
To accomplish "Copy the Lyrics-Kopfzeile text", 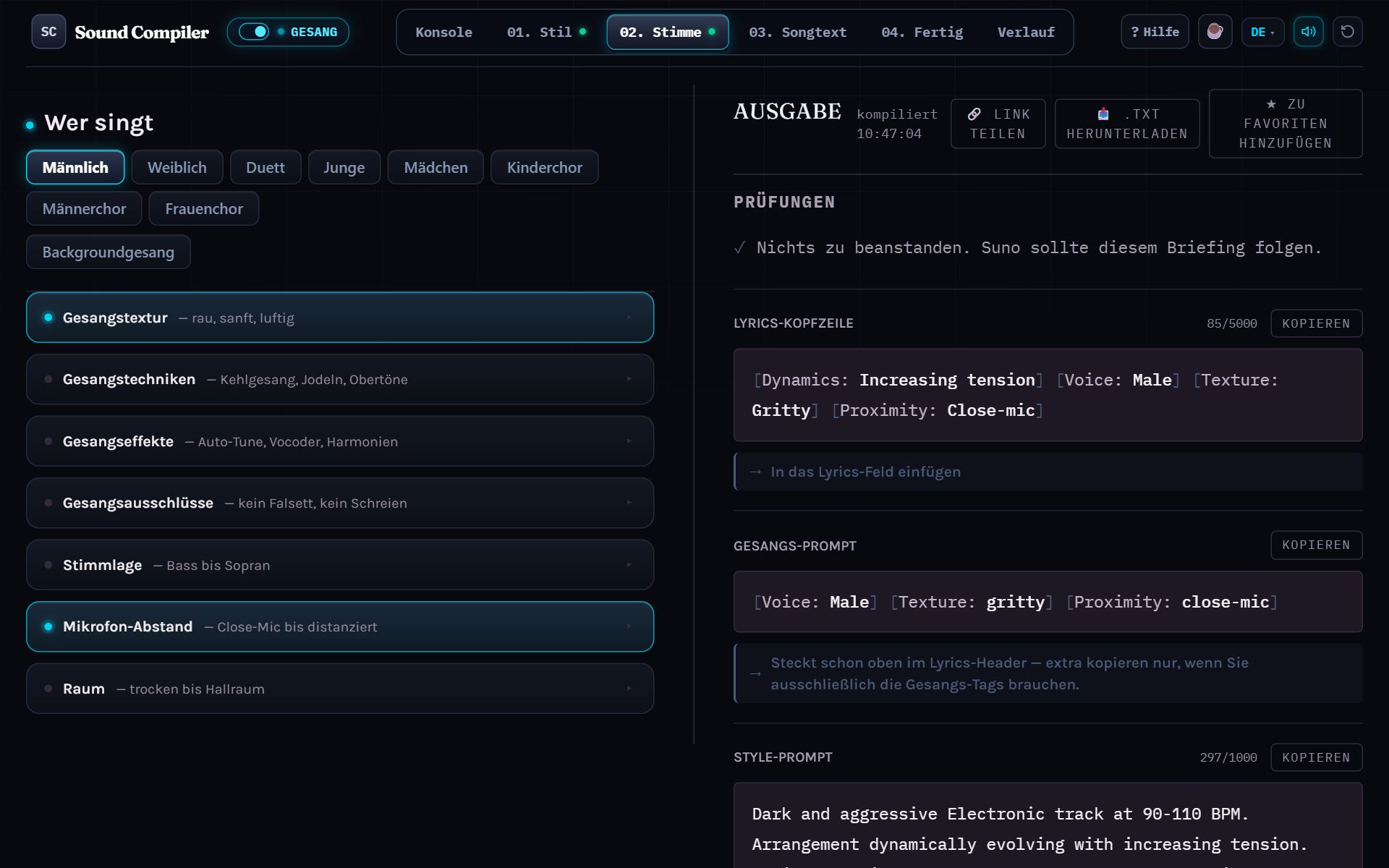I will point(1316,323).
